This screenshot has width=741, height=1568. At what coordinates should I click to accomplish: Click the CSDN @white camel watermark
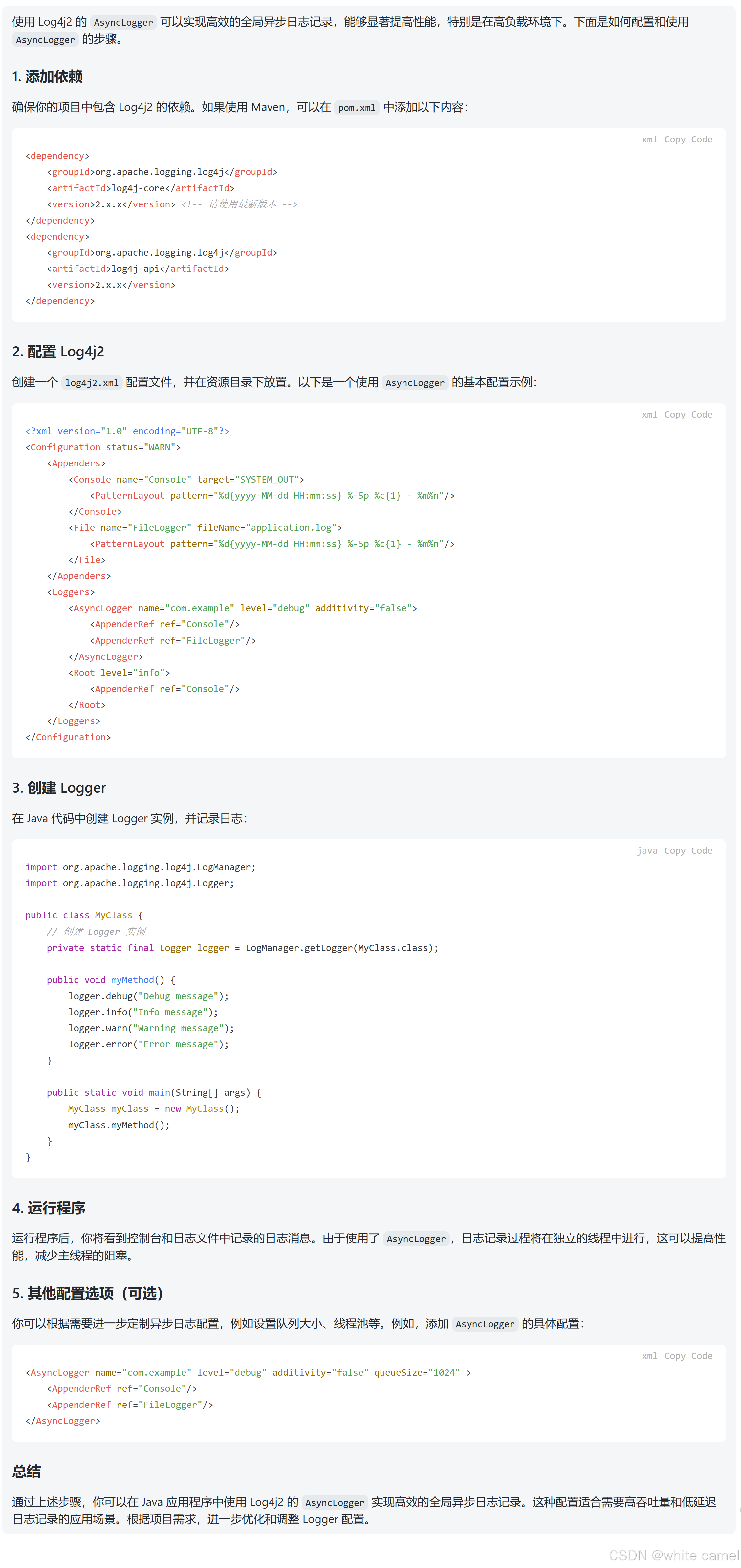tap(673, 1555)
